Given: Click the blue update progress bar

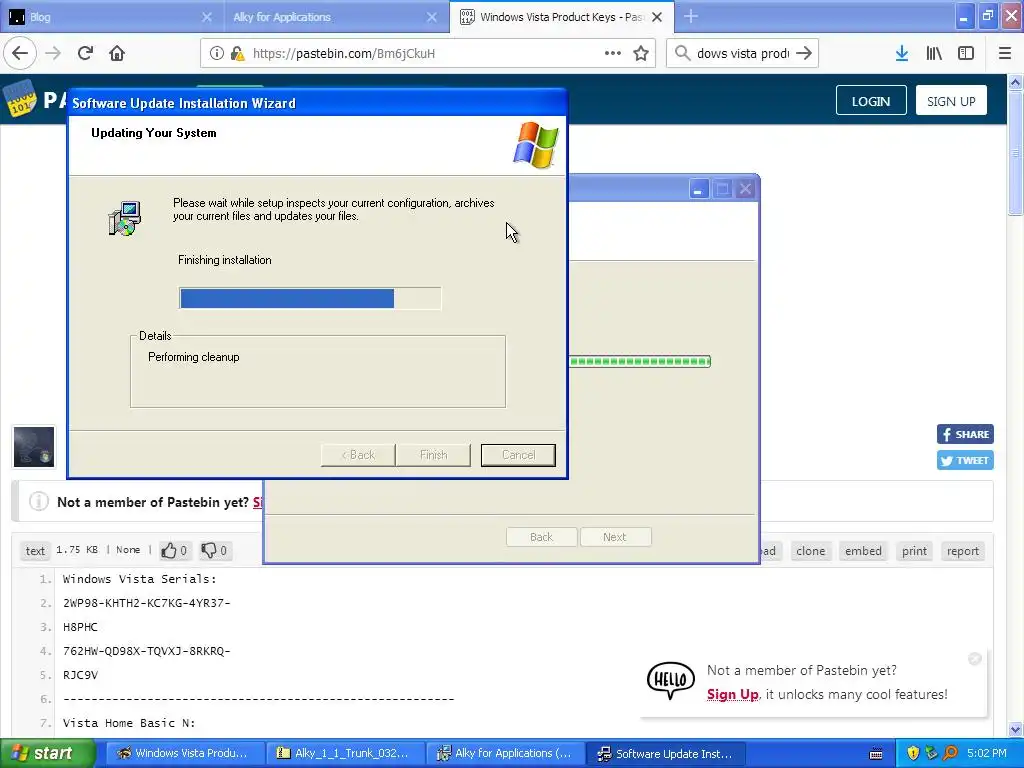Looking at the screenshot, I should [x=310, y=298].
